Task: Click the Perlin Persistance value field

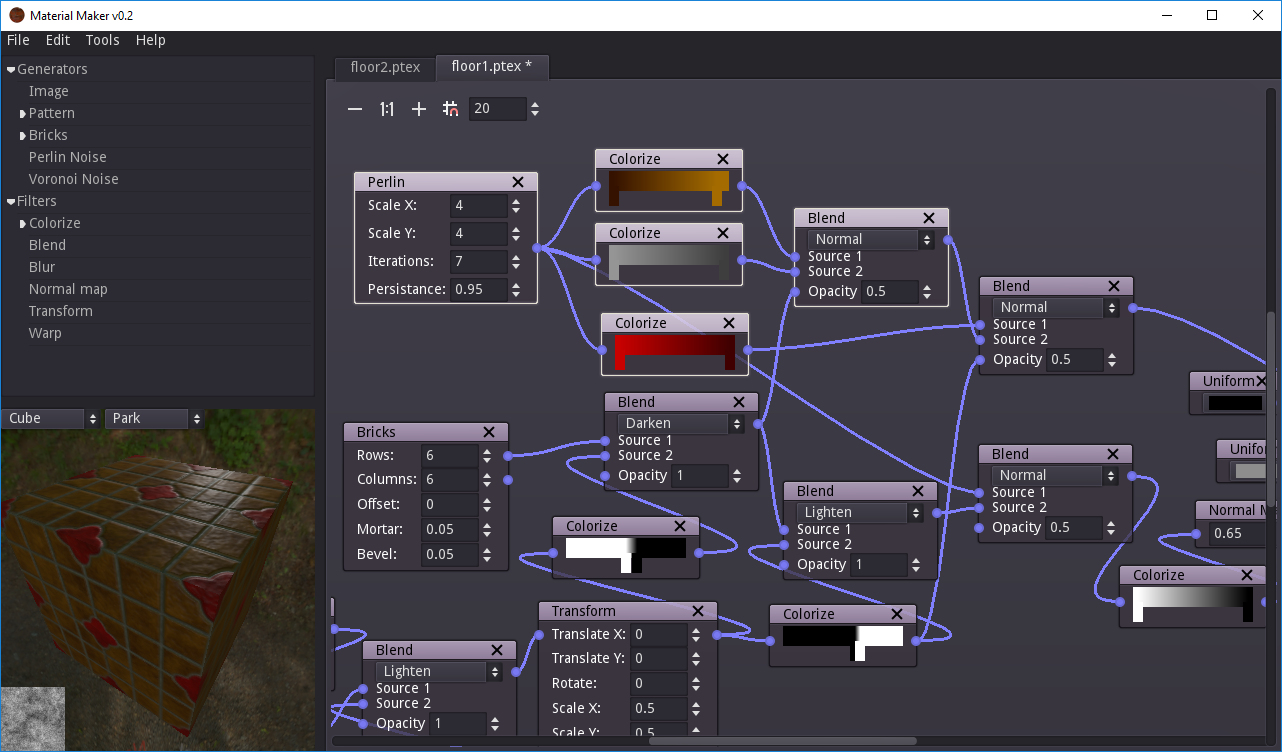Action: coord(478,289)
